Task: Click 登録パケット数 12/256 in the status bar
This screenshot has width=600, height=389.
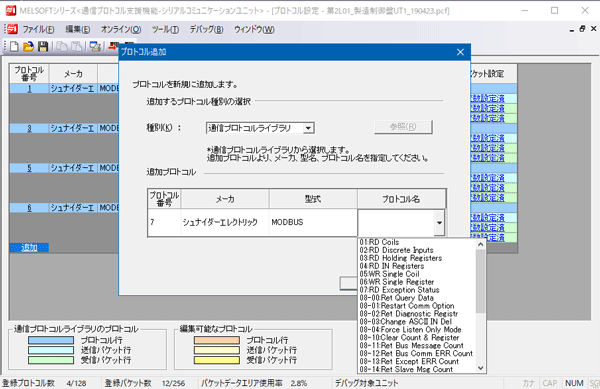Action: (145, 383)
